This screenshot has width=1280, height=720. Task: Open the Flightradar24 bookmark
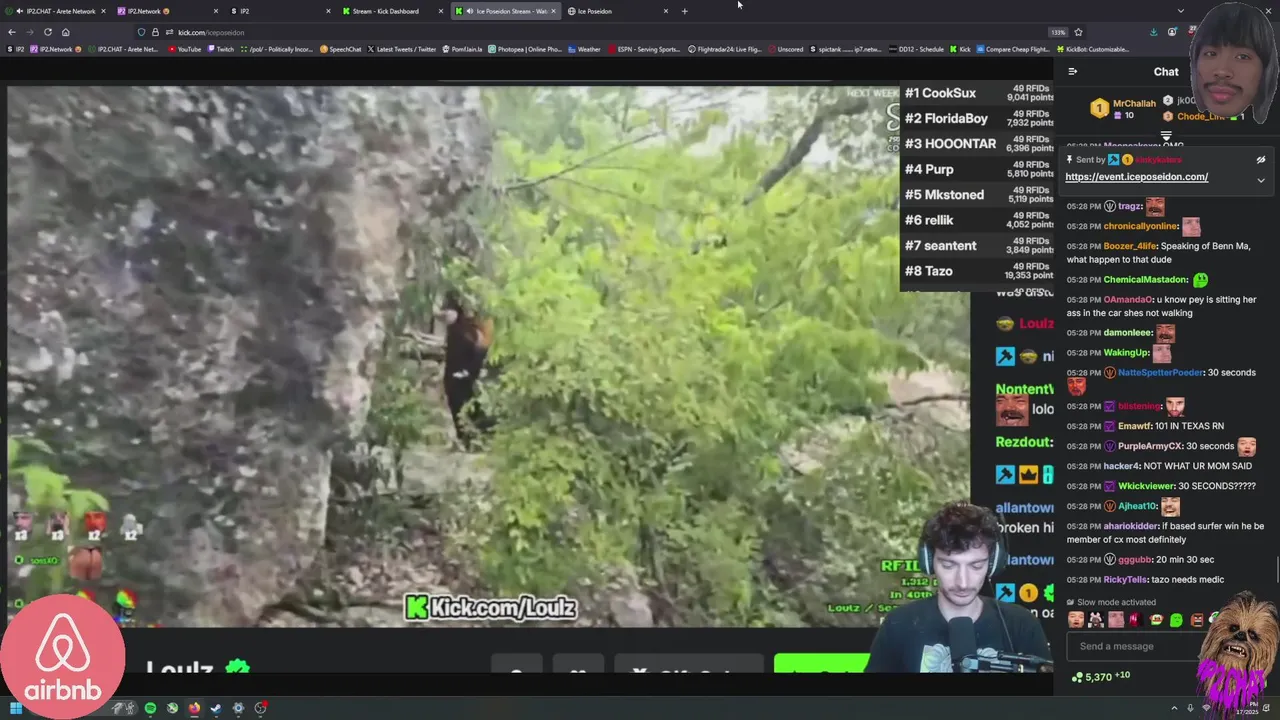[x=725, y=49]
